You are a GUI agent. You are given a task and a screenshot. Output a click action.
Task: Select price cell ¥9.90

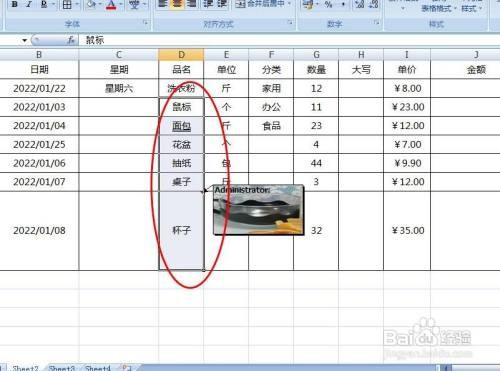pos(407,163)
